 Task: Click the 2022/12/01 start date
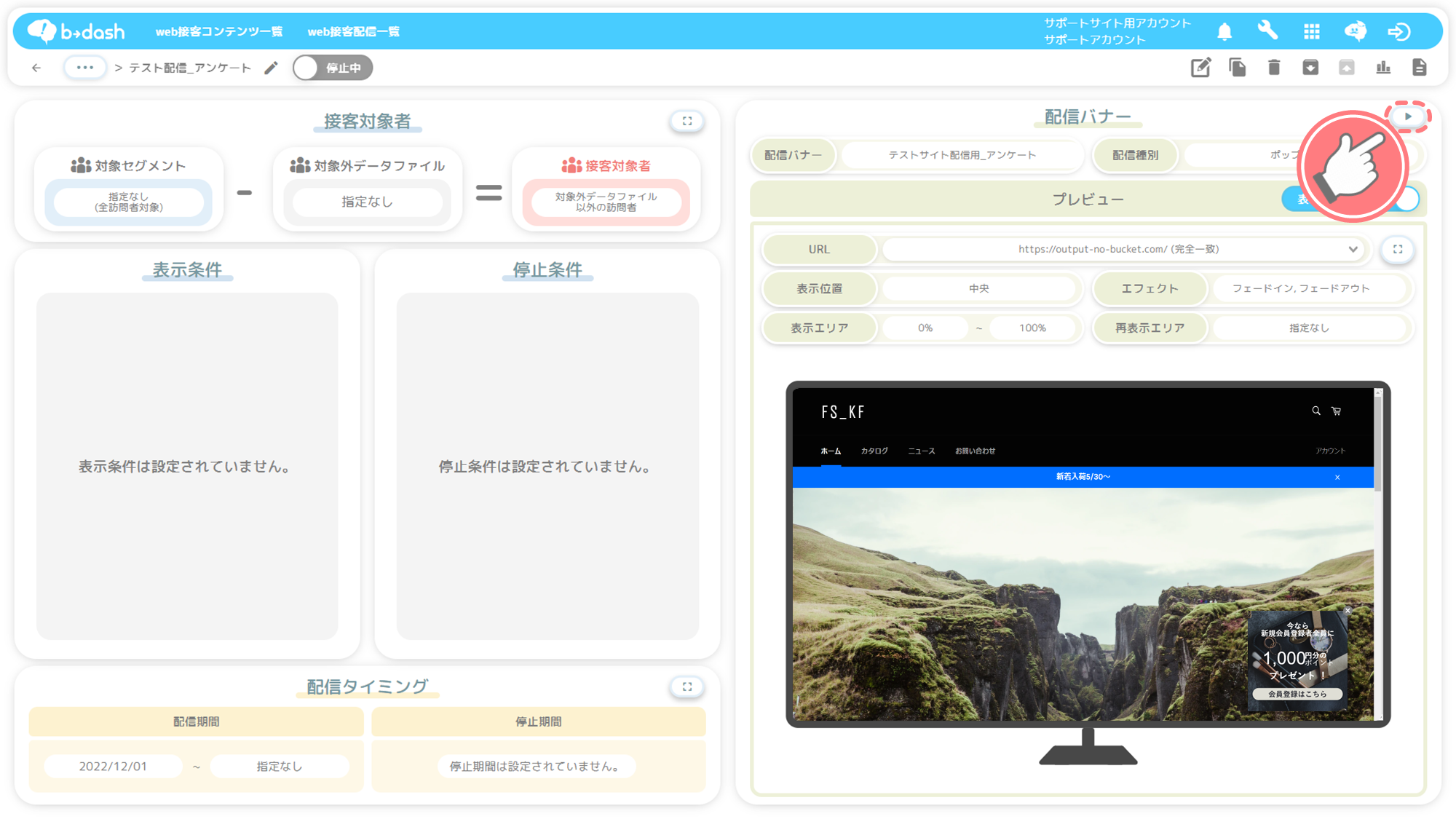113,766
